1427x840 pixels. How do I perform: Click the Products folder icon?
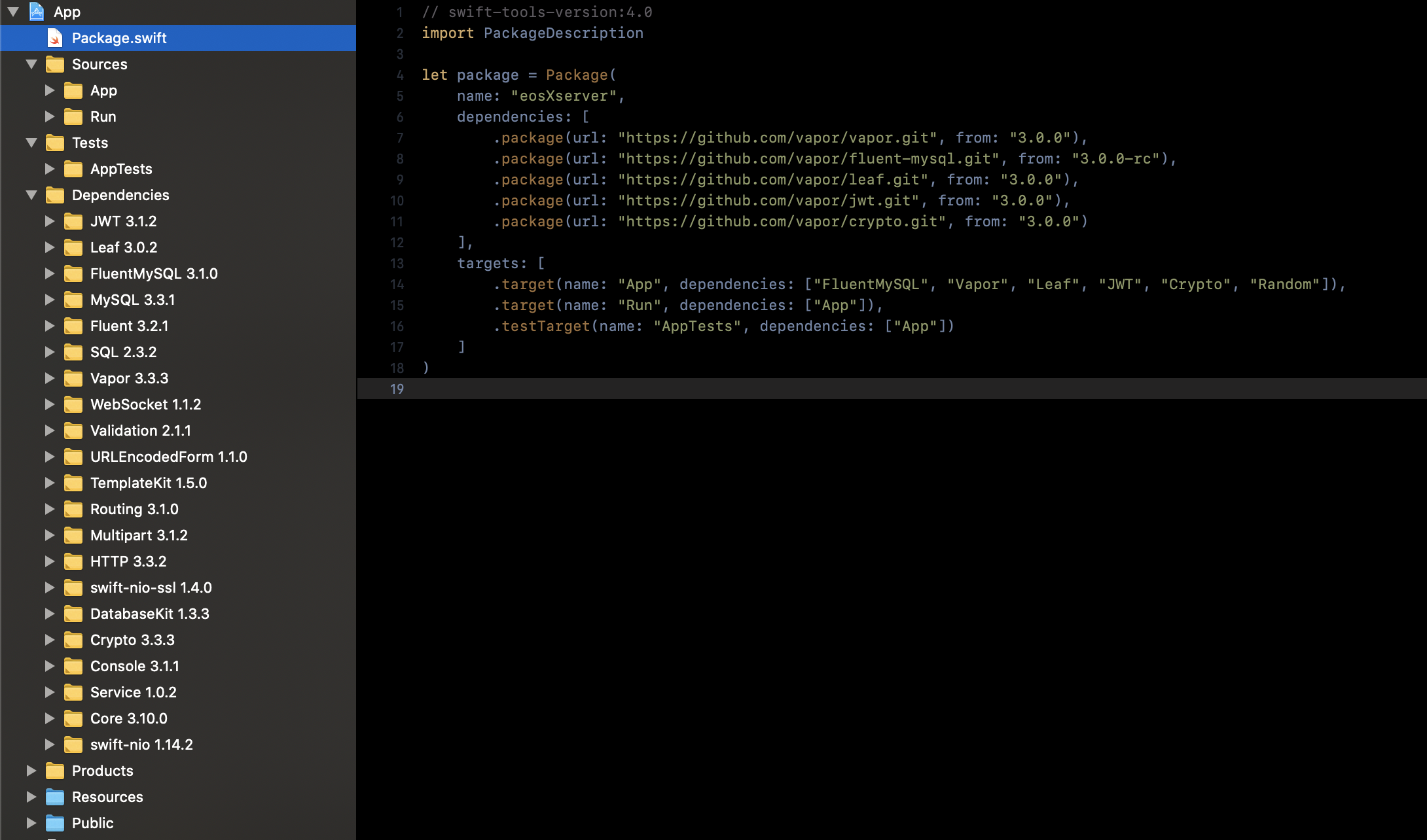click(56, 770)
